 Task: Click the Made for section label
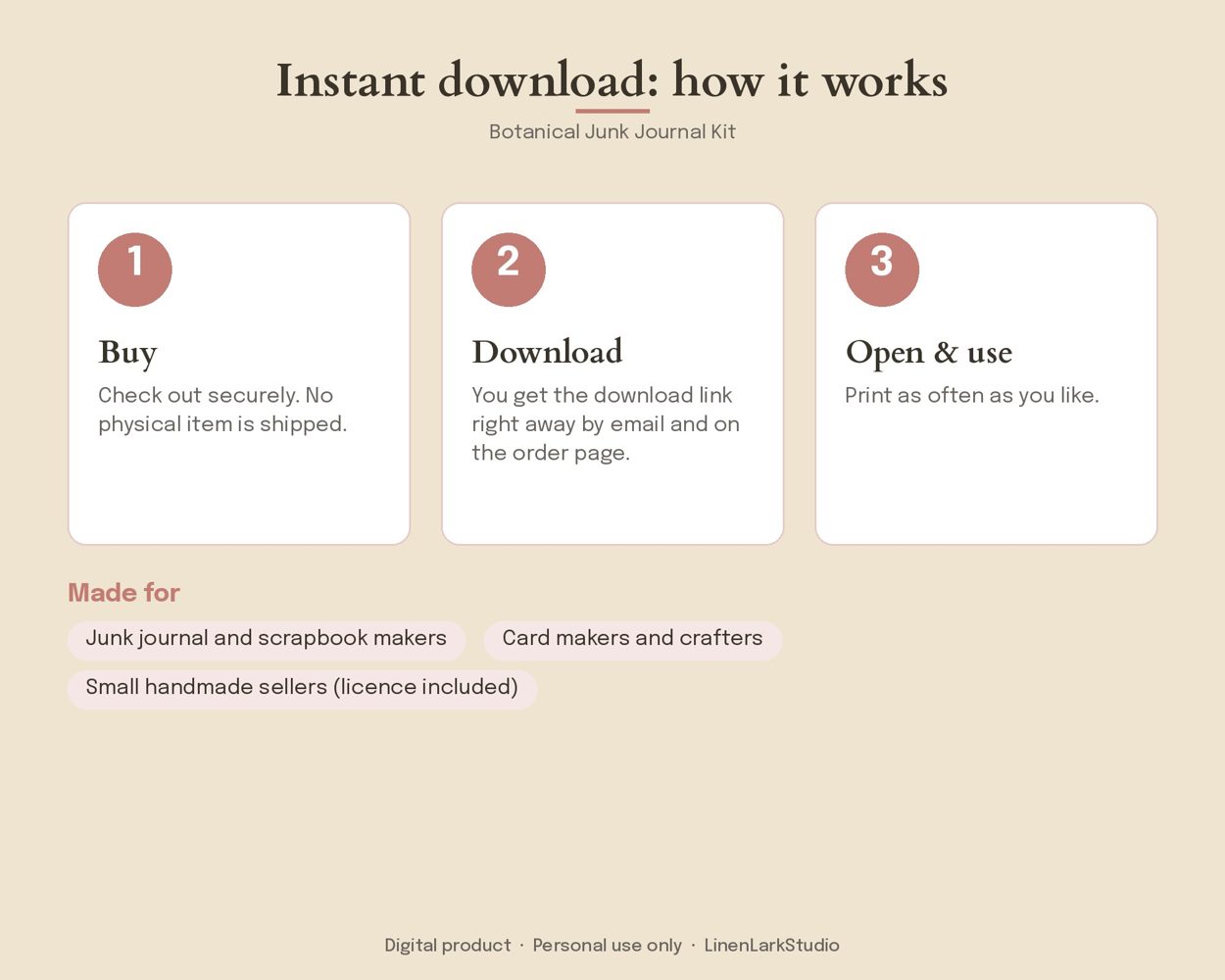coord(123,593)
